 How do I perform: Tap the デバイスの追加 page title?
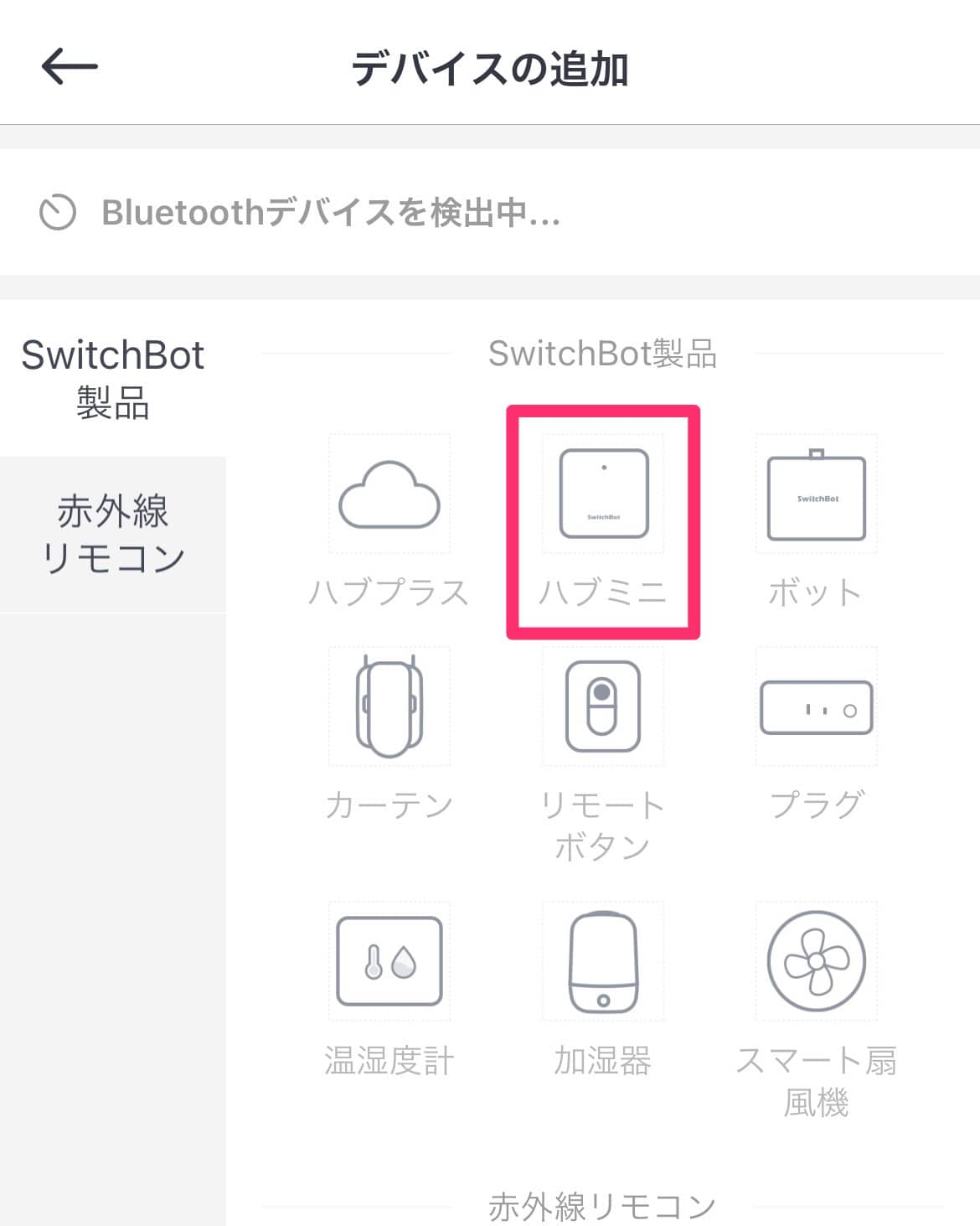click(x=490, y=68)
